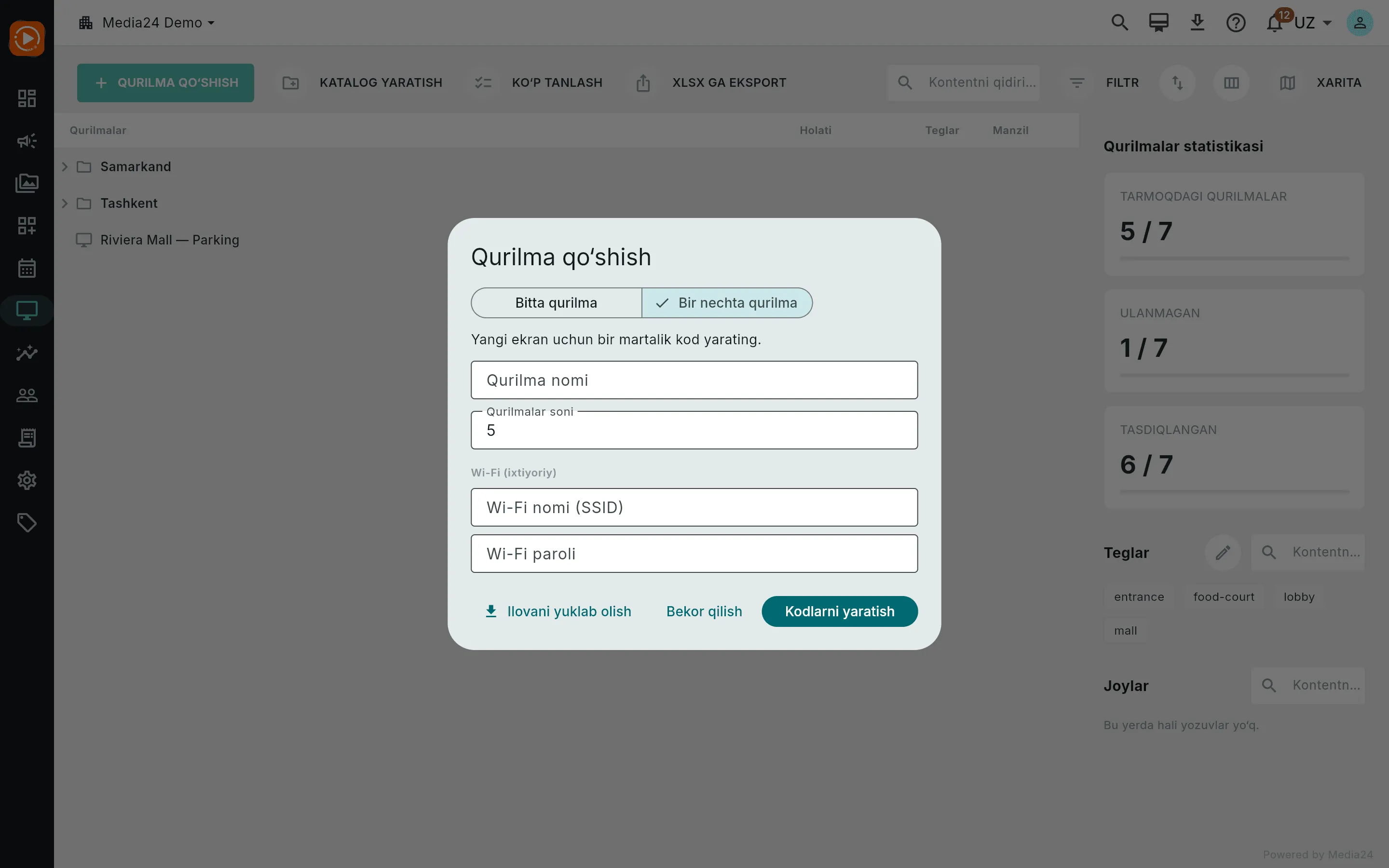
Task: Click the tags icon in sidebar
Action: [27, 522]
